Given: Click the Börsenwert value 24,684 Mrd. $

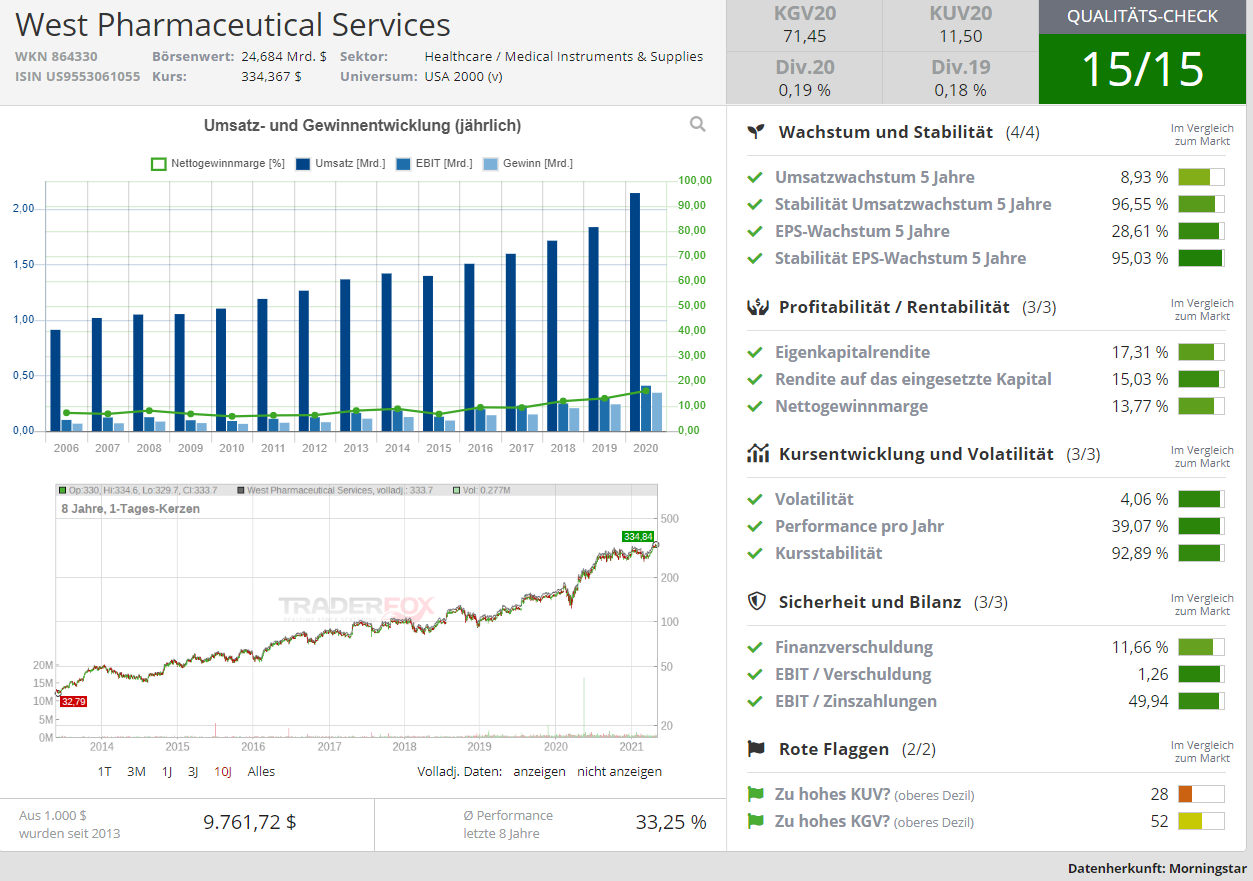Looking at the screenshot, I should pyautogui.click(x=284, y=56).
